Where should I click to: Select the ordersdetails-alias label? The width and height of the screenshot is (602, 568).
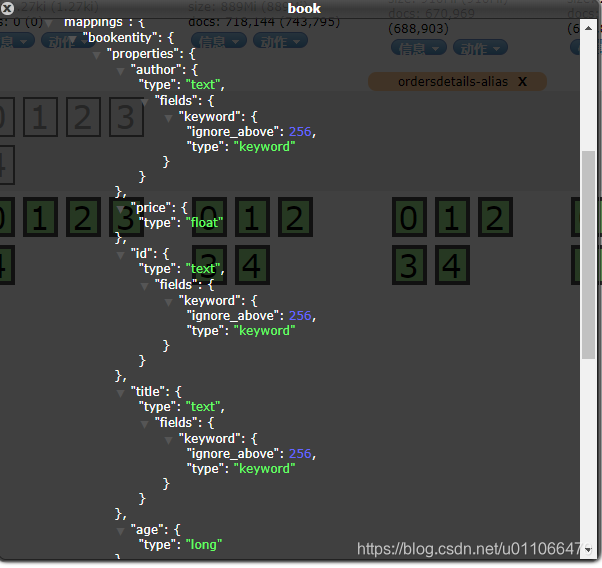[x=453, y=81]
